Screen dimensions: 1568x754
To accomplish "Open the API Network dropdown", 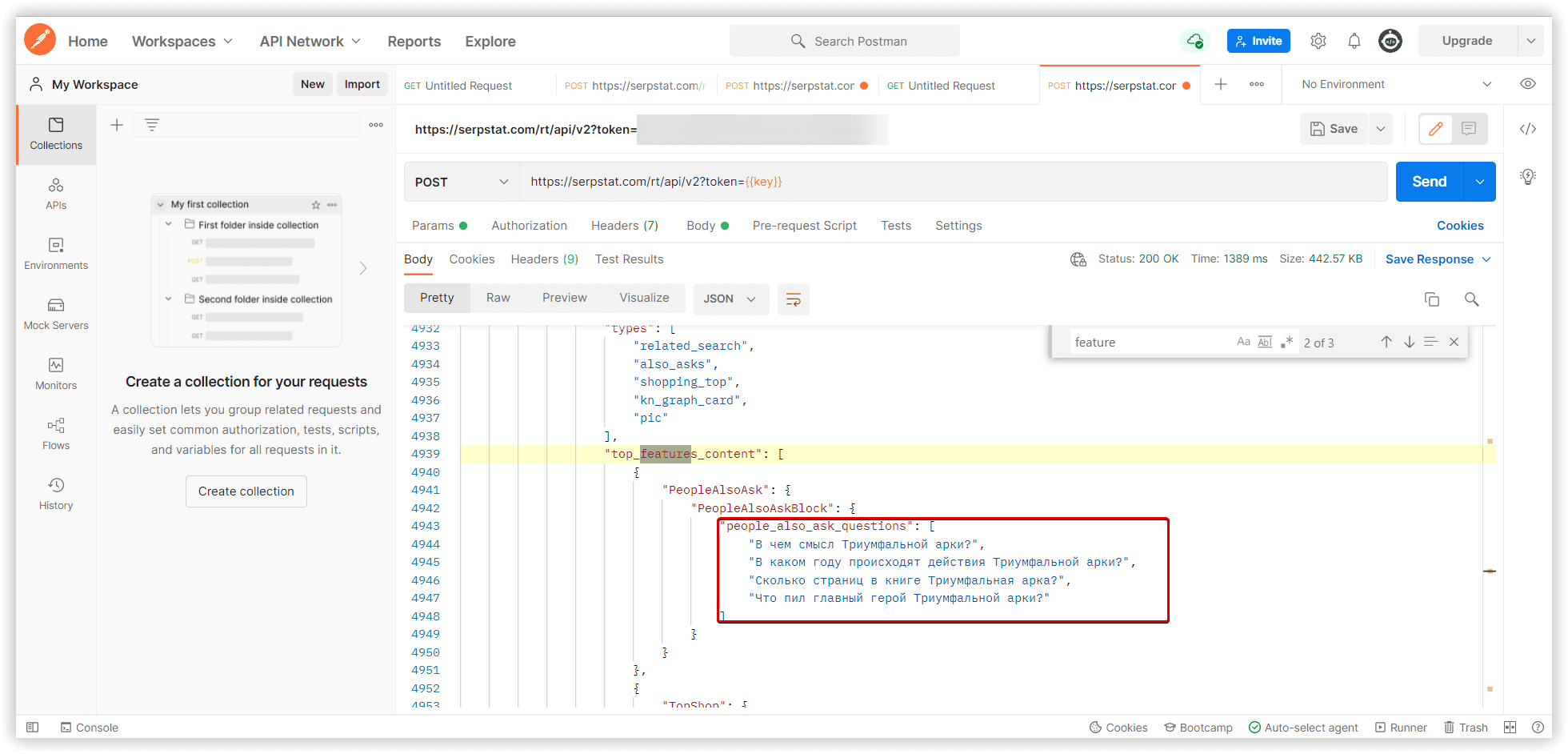I will (310, 41).
